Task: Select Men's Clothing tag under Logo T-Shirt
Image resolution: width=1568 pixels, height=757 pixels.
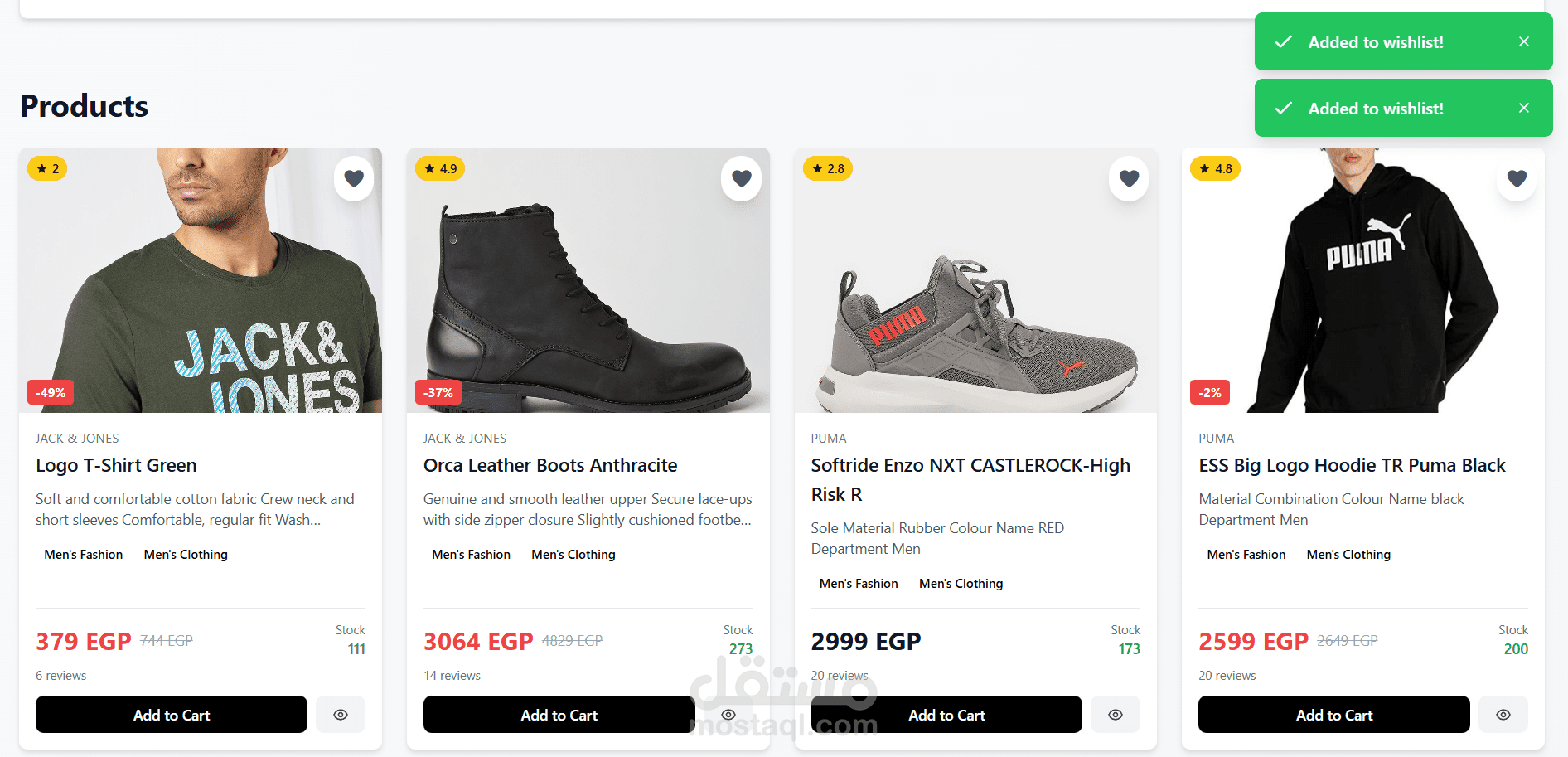Action: click(x=186, y=555)
